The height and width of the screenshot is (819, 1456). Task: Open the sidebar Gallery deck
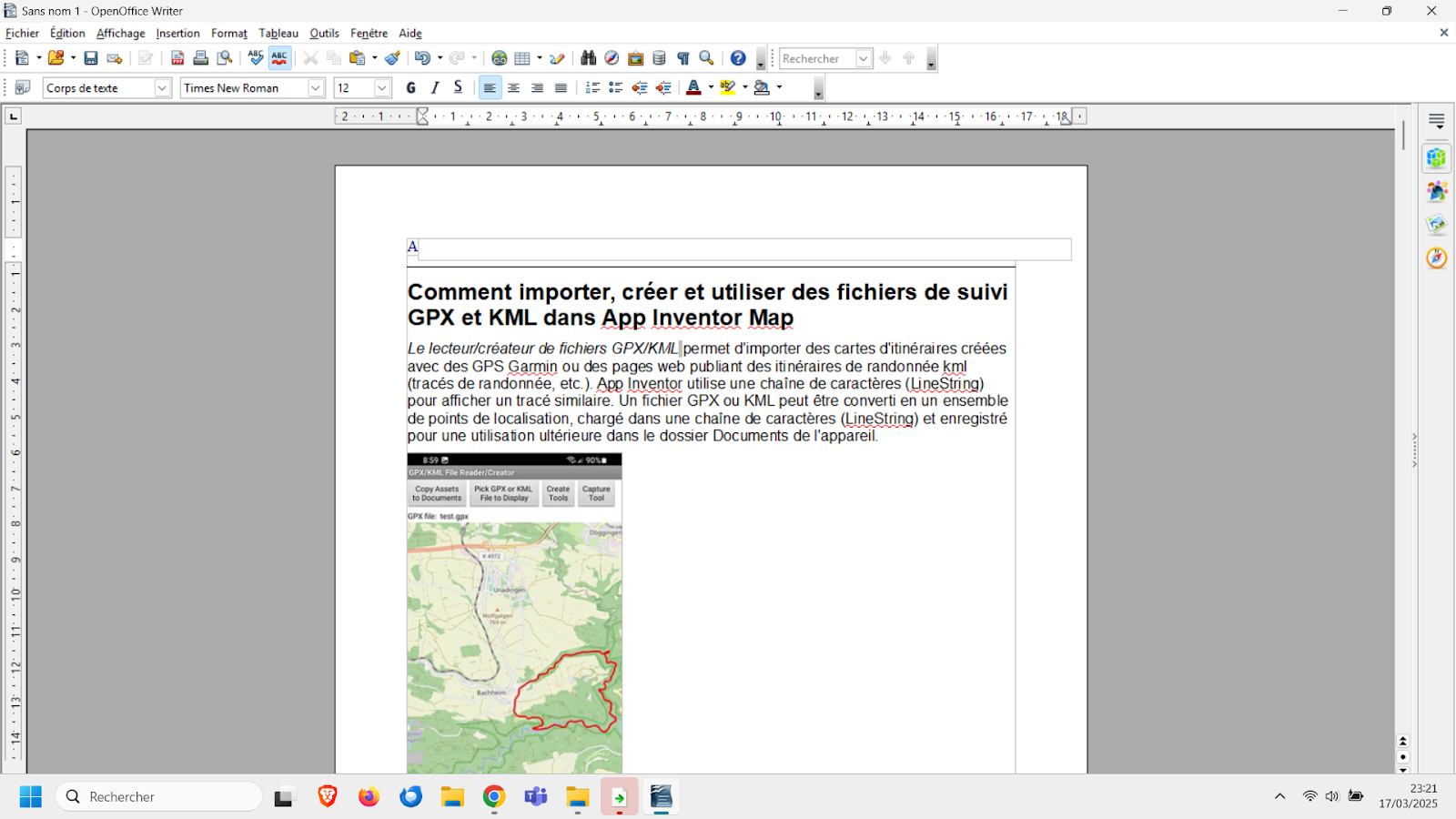(x=1437, y=225)
